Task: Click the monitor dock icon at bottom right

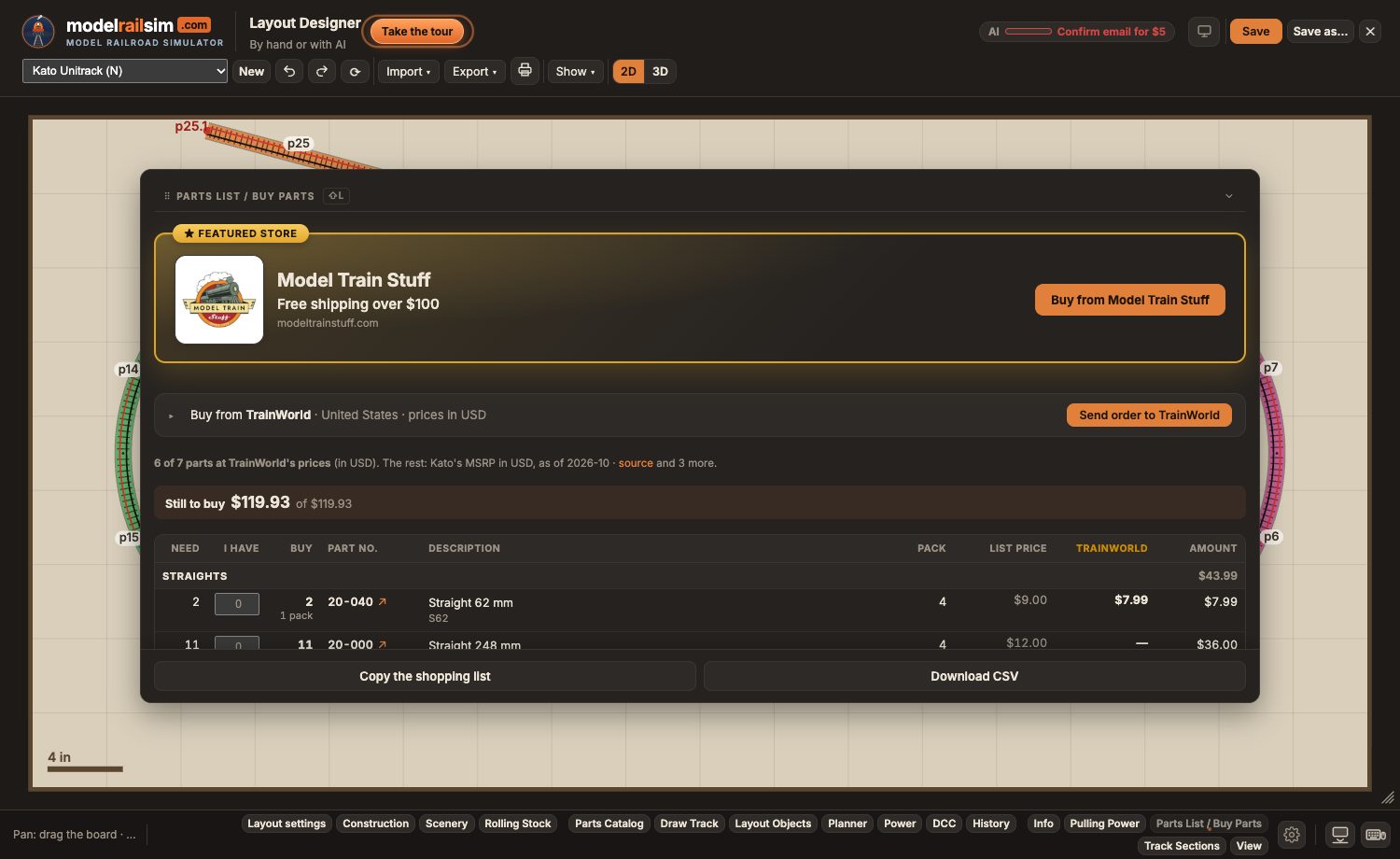Action: pyautogui.click(x=1339, y=835)
